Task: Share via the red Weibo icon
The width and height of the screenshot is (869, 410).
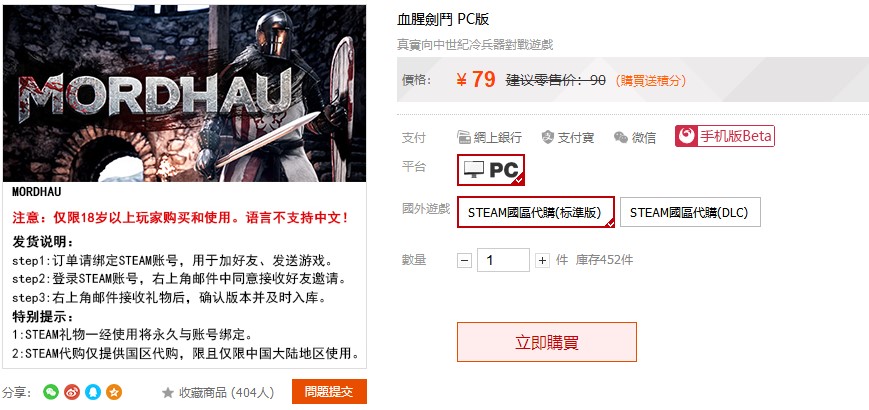Action: tap(72, 392)
